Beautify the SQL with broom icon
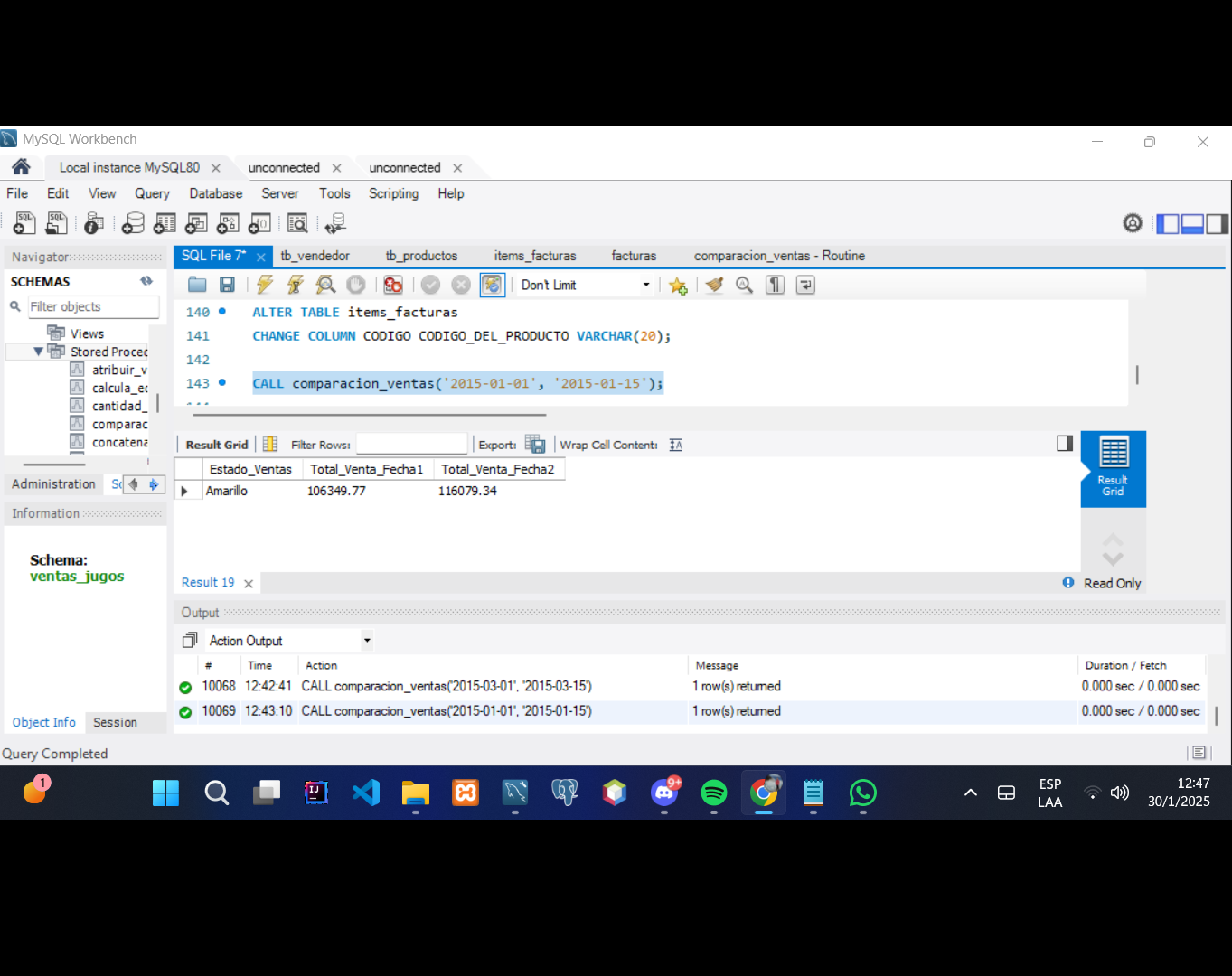The width and height of the screenshot is (1232, 976). pyautogui.click(x=714, y=285)
